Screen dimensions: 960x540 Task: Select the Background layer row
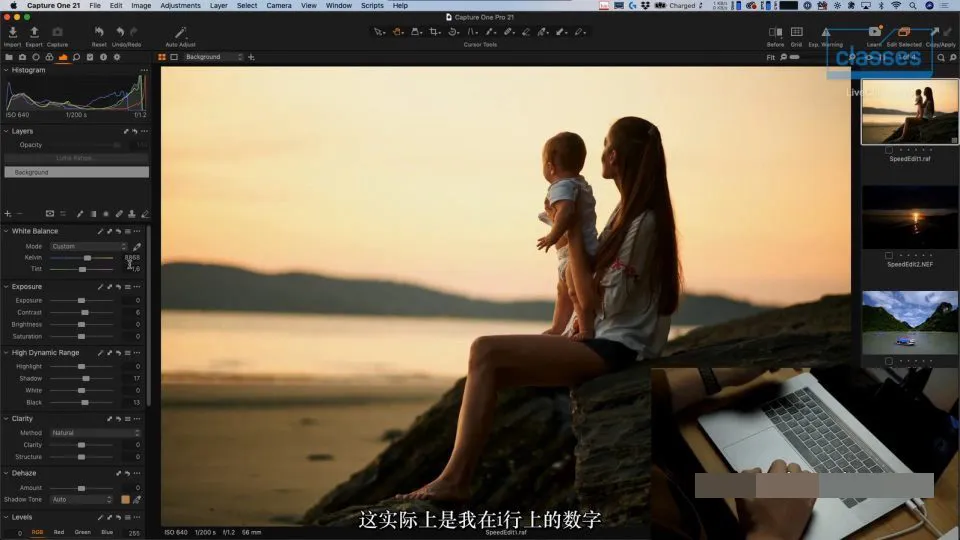click(x=77, y=173)
